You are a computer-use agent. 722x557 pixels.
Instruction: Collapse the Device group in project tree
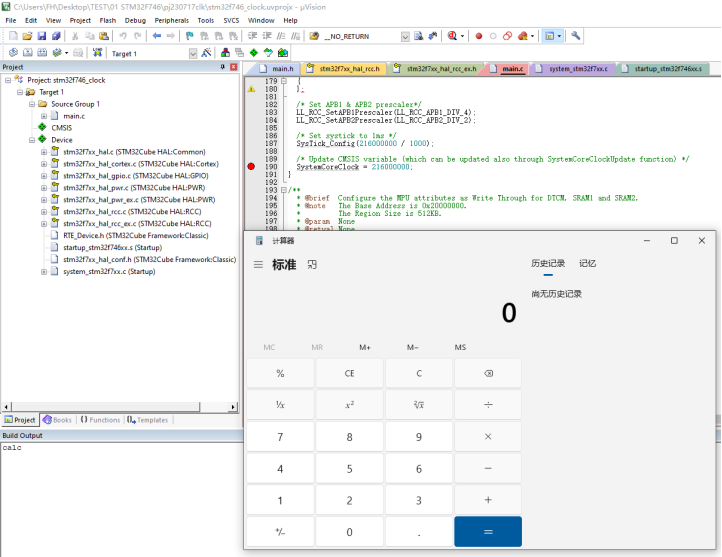pyautogui.click(x=31, y=140)
